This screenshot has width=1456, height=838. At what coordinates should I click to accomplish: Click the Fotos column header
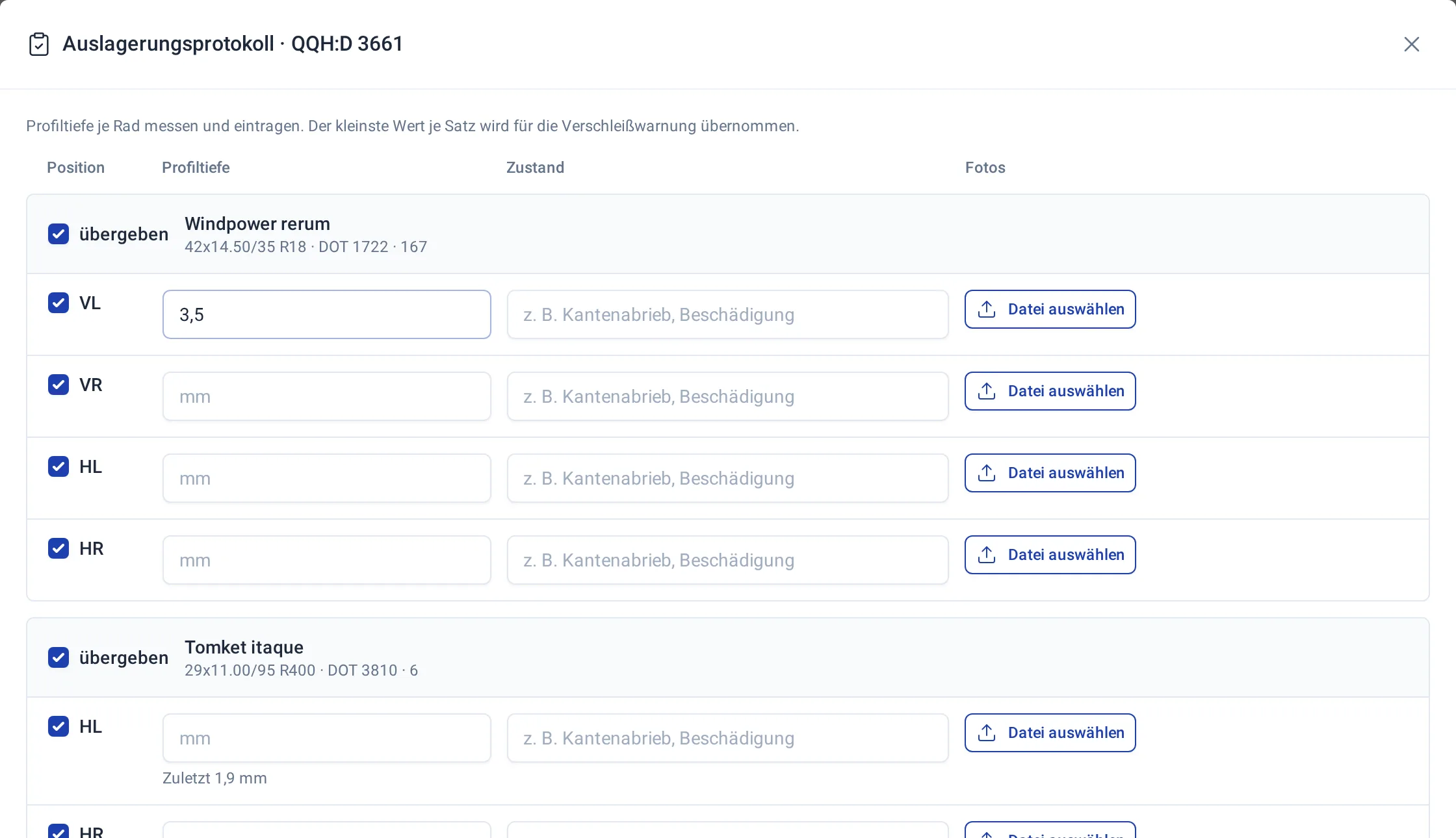pos(985,168)
